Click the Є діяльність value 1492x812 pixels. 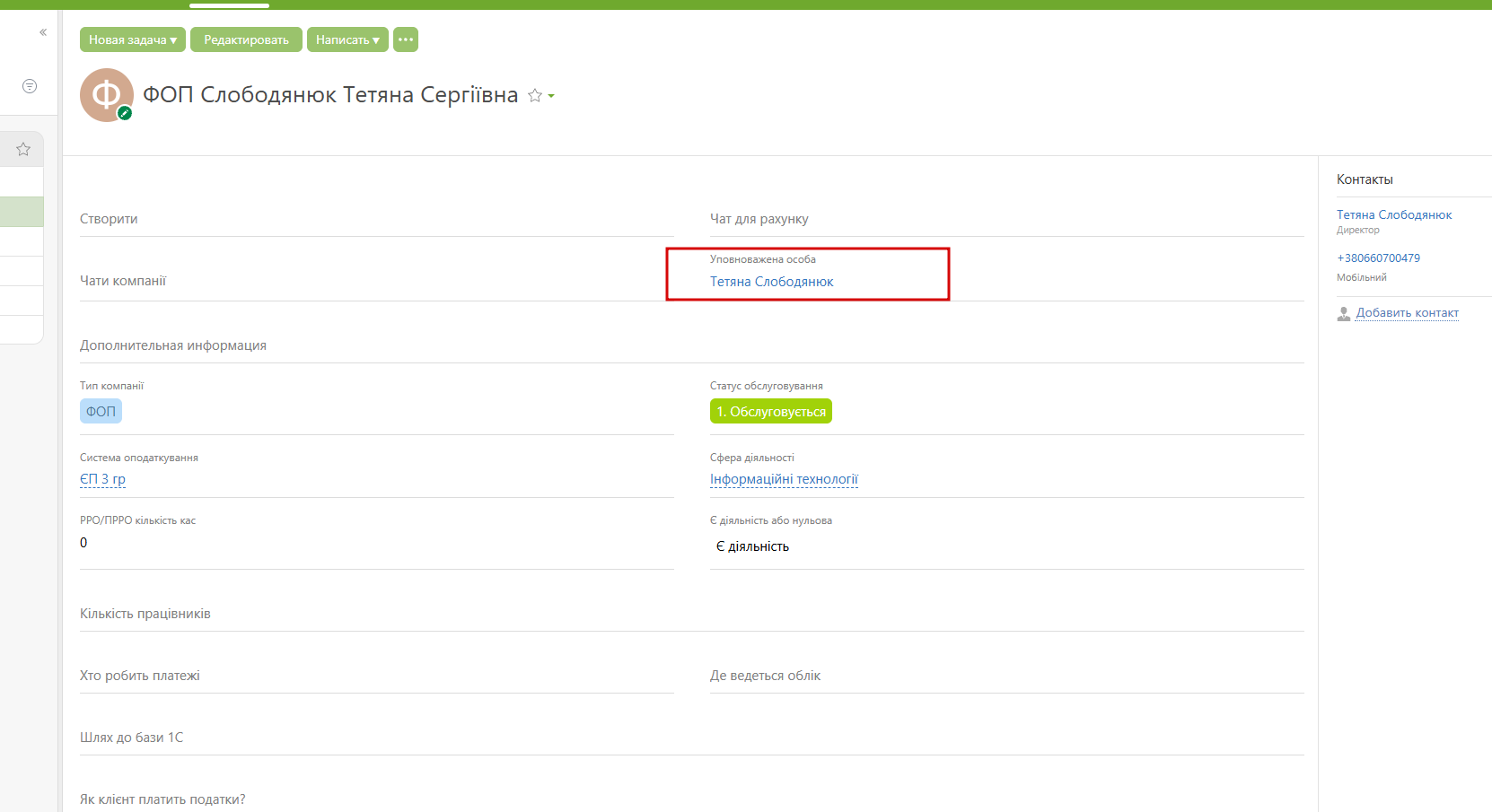[752, 546]
